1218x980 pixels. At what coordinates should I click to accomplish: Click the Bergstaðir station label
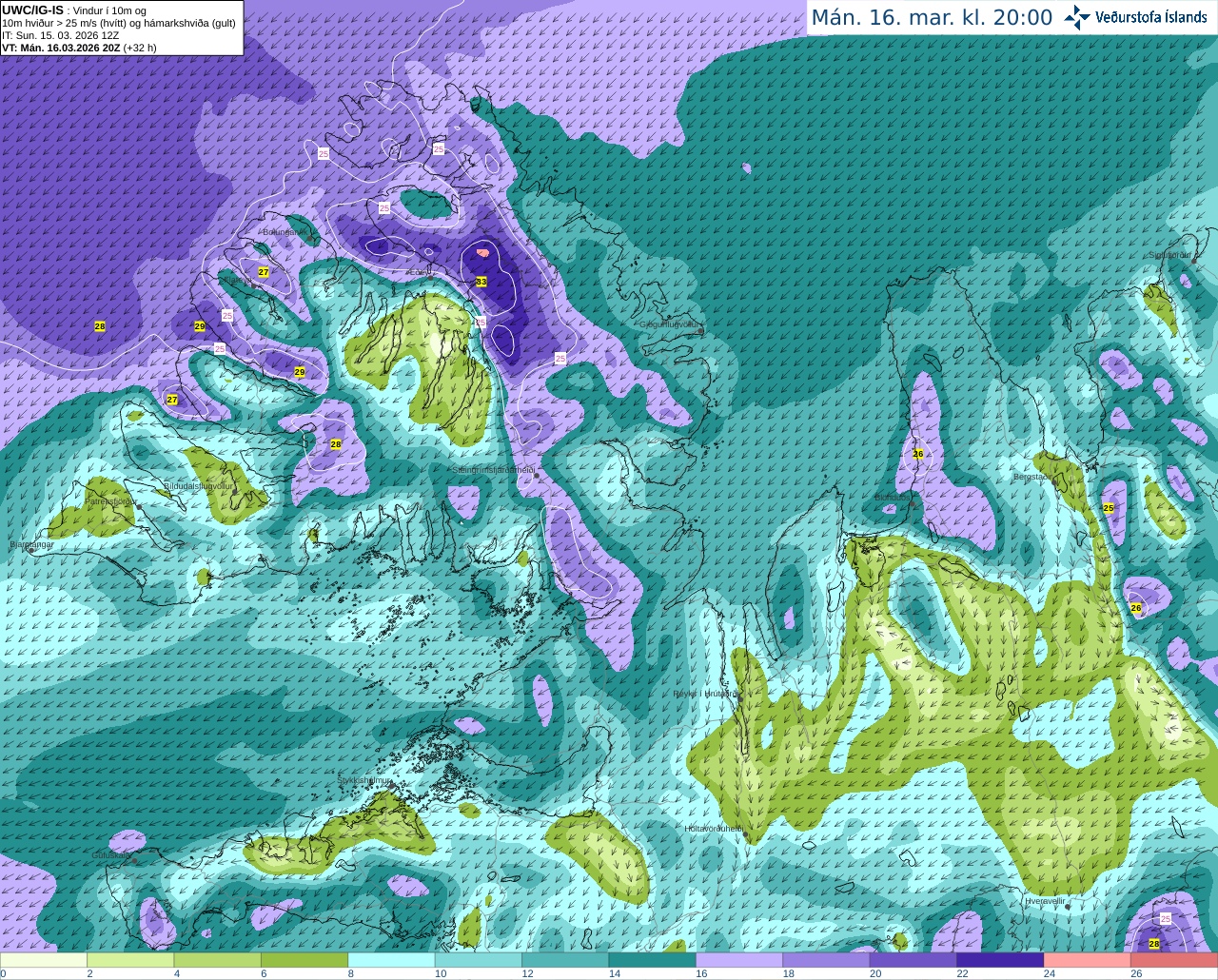[x=1033, y=477]
